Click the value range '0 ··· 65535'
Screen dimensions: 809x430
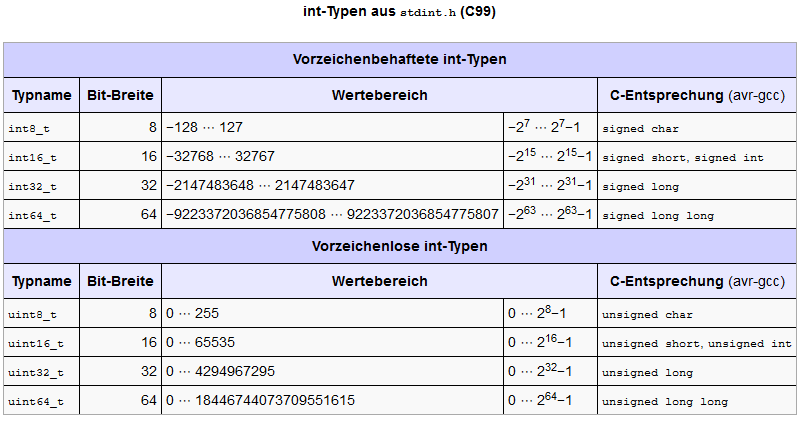tap(200, 342)
